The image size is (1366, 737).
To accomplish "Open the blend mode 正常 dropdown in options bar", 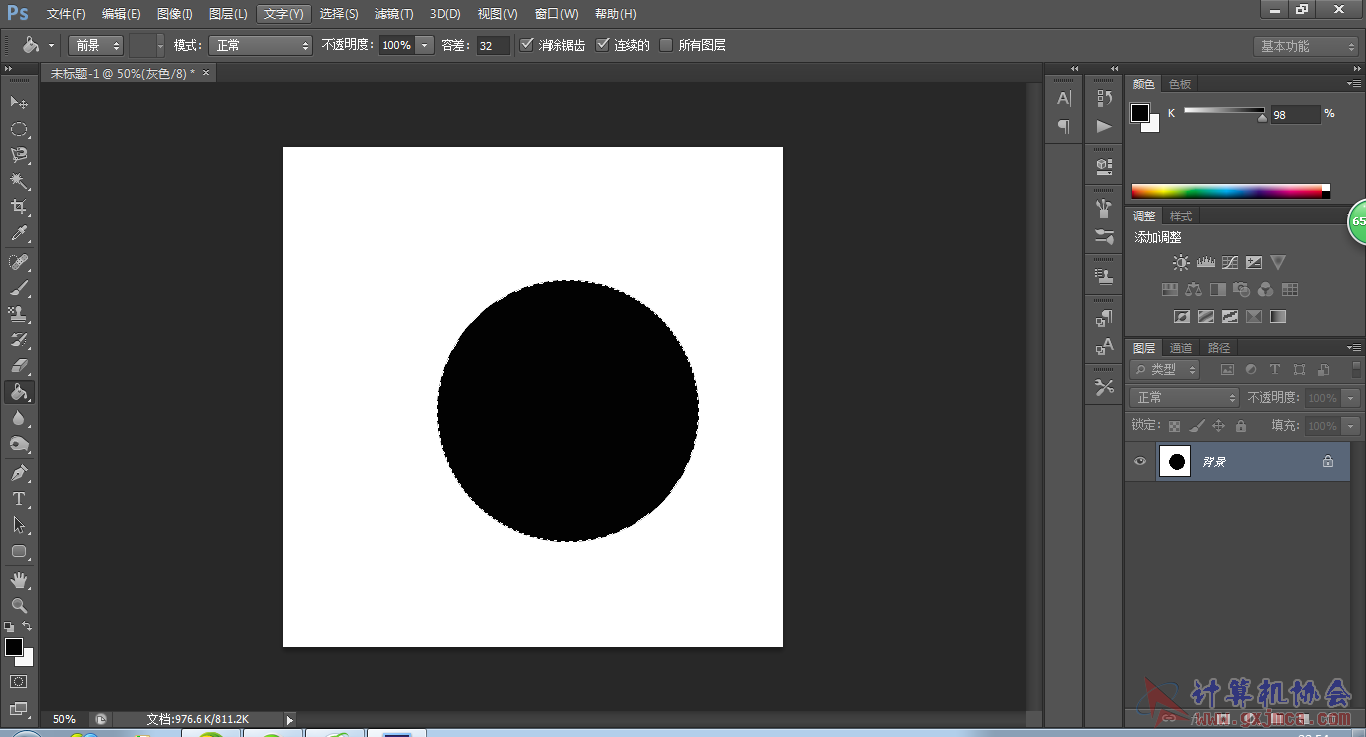I will [x=260, y=45].
